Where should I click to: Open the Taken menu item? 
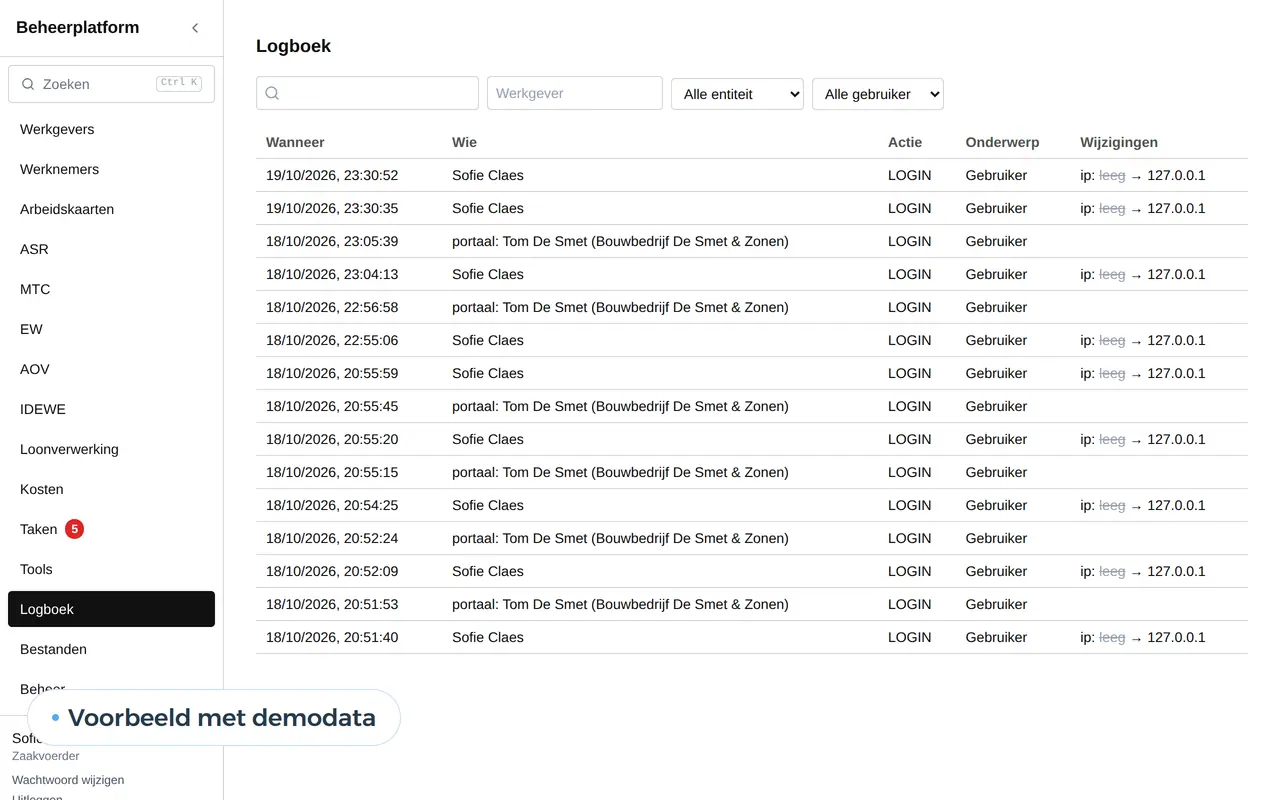coord(111,529)
